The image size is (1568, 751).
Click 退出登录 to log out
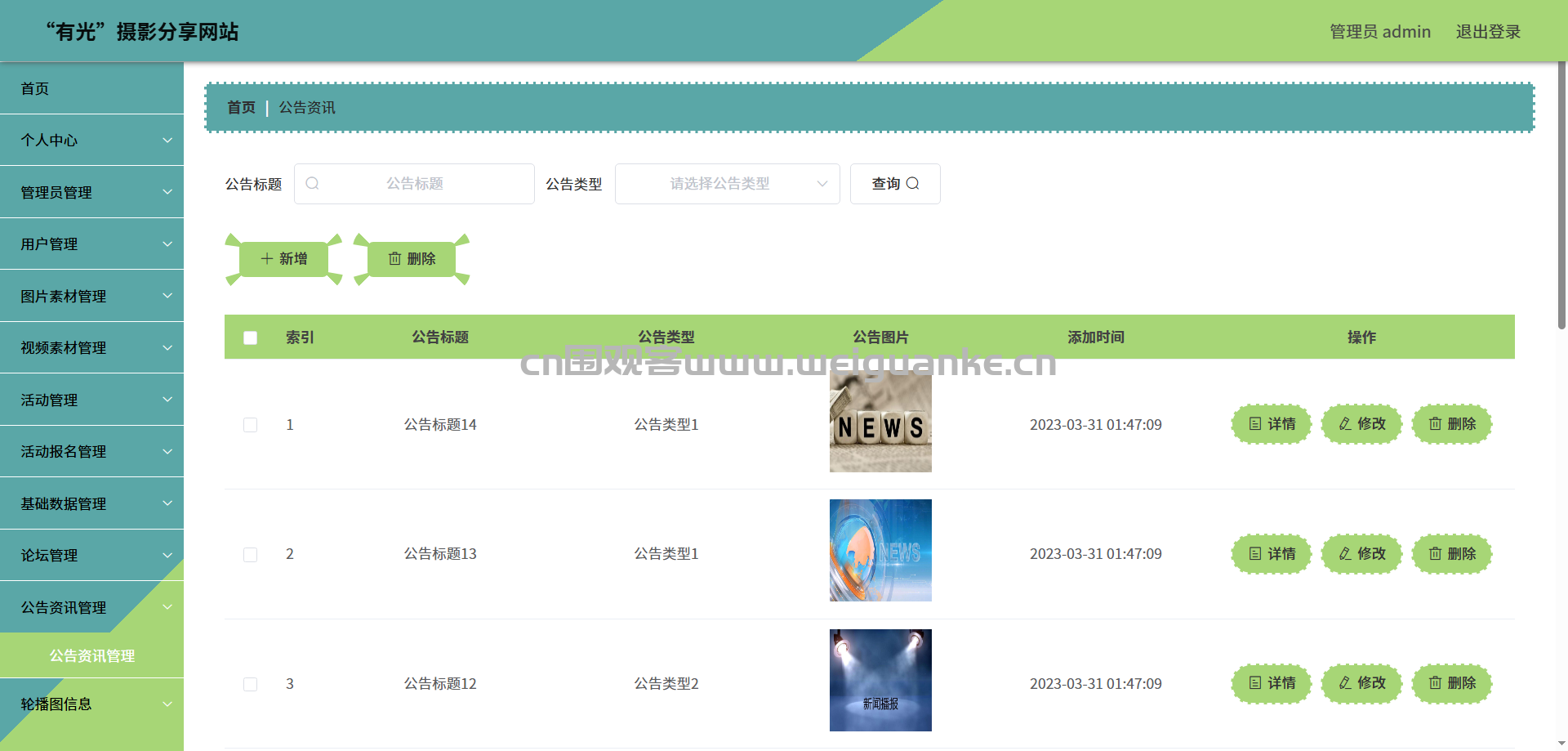pyautogui.click(x=1488, y=32)
